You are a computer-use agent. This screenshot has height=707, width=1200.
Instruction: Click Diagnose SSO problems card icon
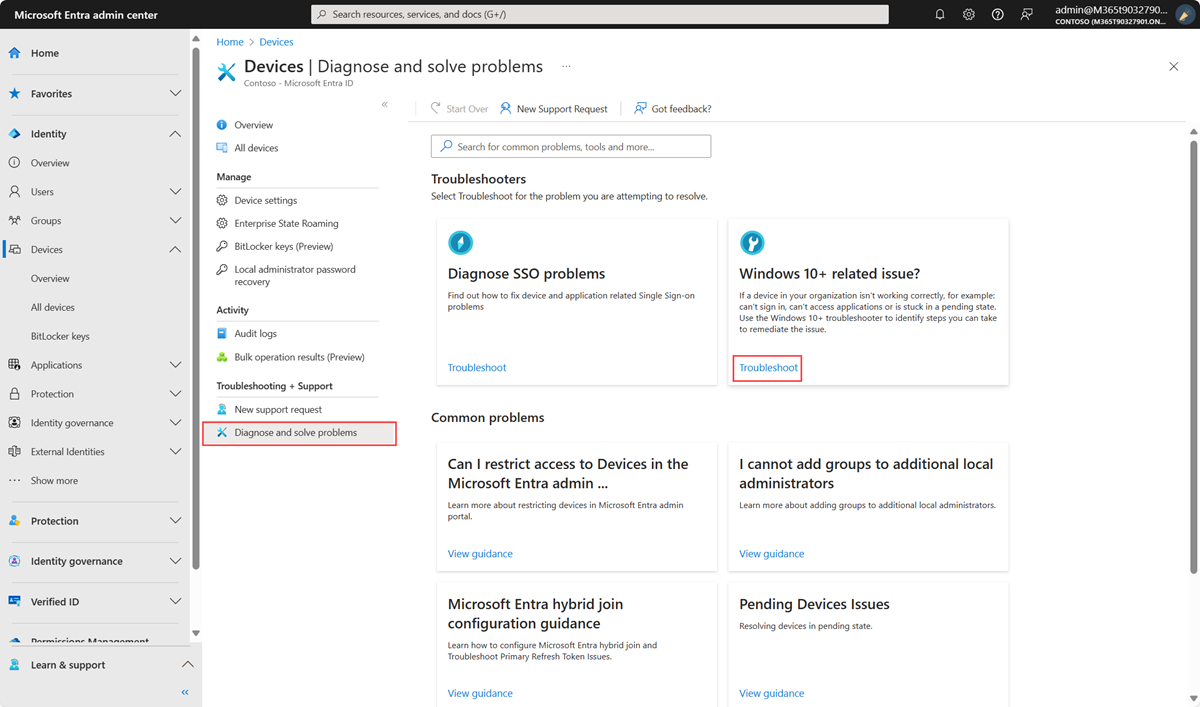click(x=460, y=242)
